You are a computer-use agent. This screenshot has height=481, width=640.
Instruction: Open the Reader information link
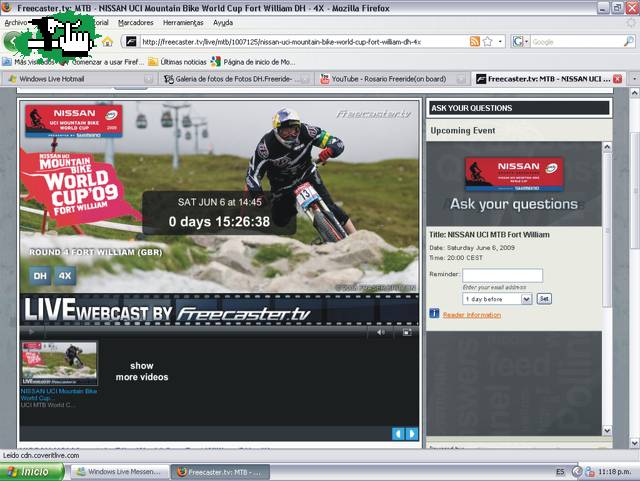pyautogui.click(x=471, y=315)
